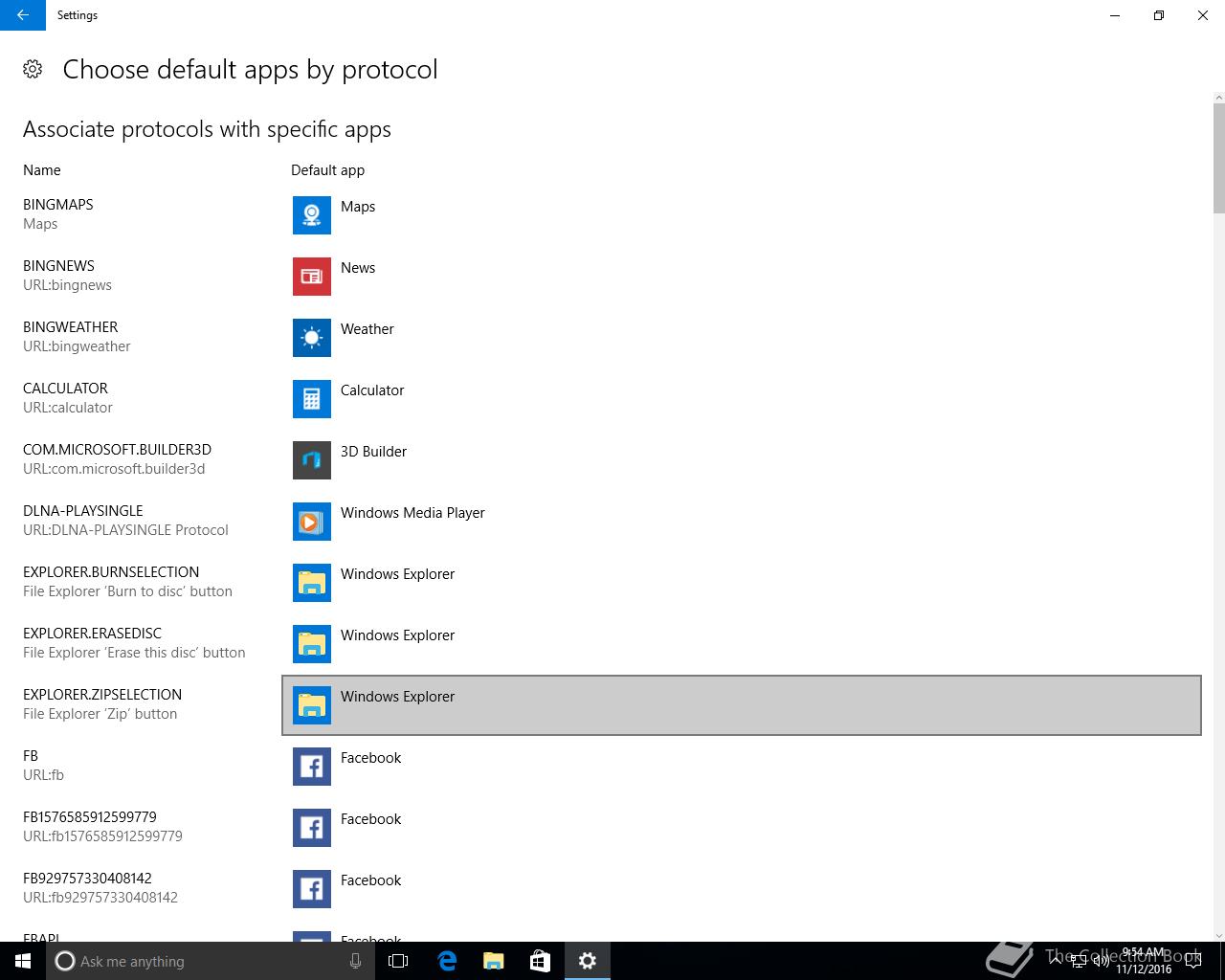The image size is (1225, 980).
Task: Click the Name column header
Action: point(42,170)
